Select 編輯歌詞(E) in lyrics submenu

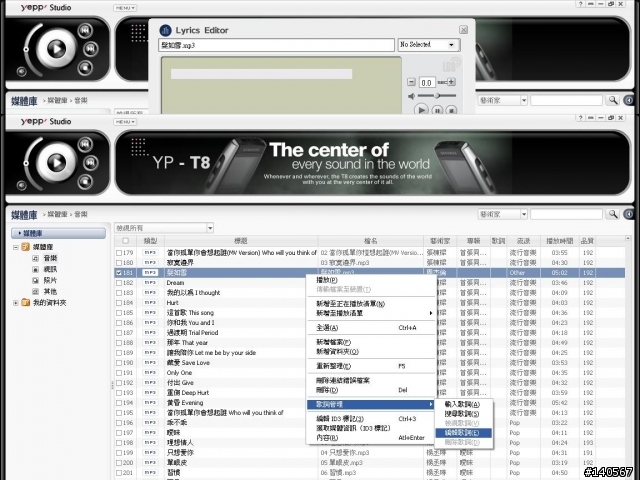[463, 433]
